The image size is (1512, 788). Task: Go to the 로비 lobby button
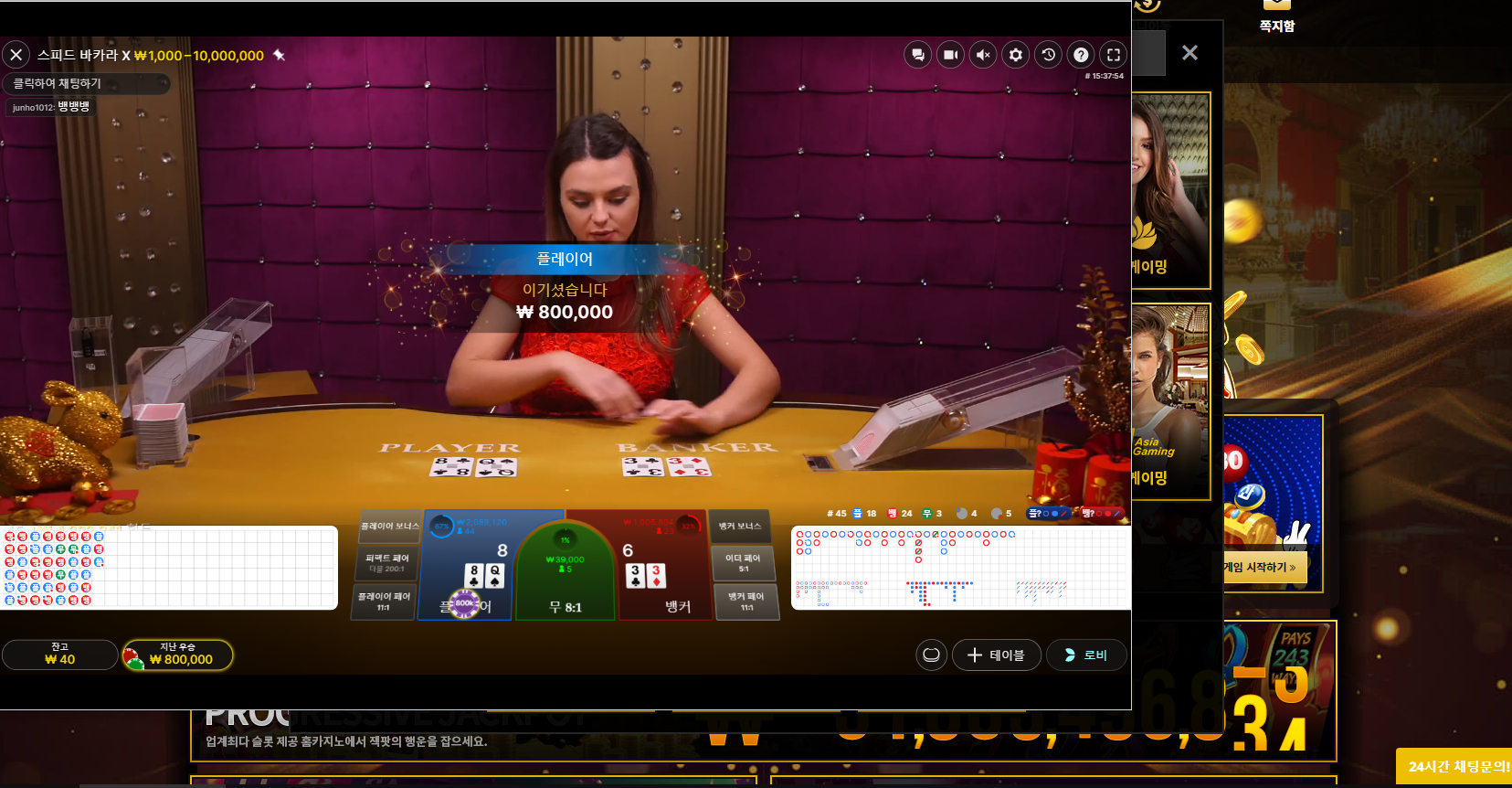(x=1086, y=655)
